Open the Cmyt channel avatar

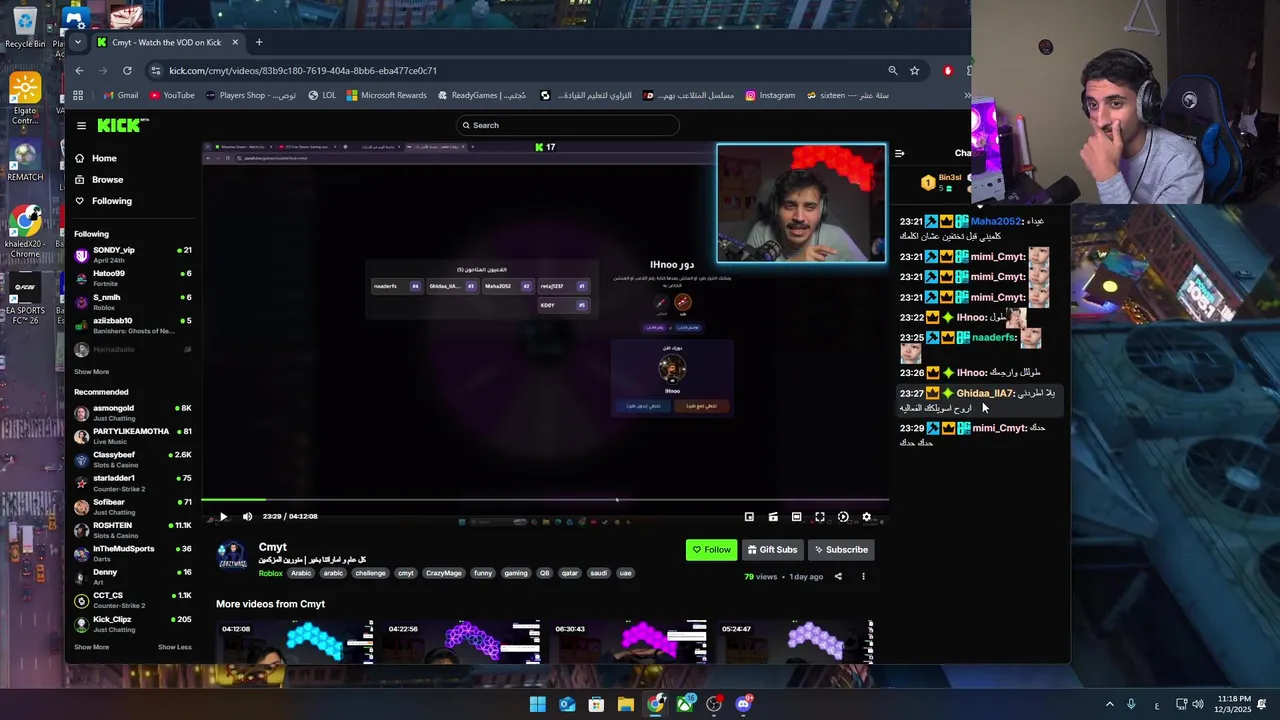coord(232,556)
